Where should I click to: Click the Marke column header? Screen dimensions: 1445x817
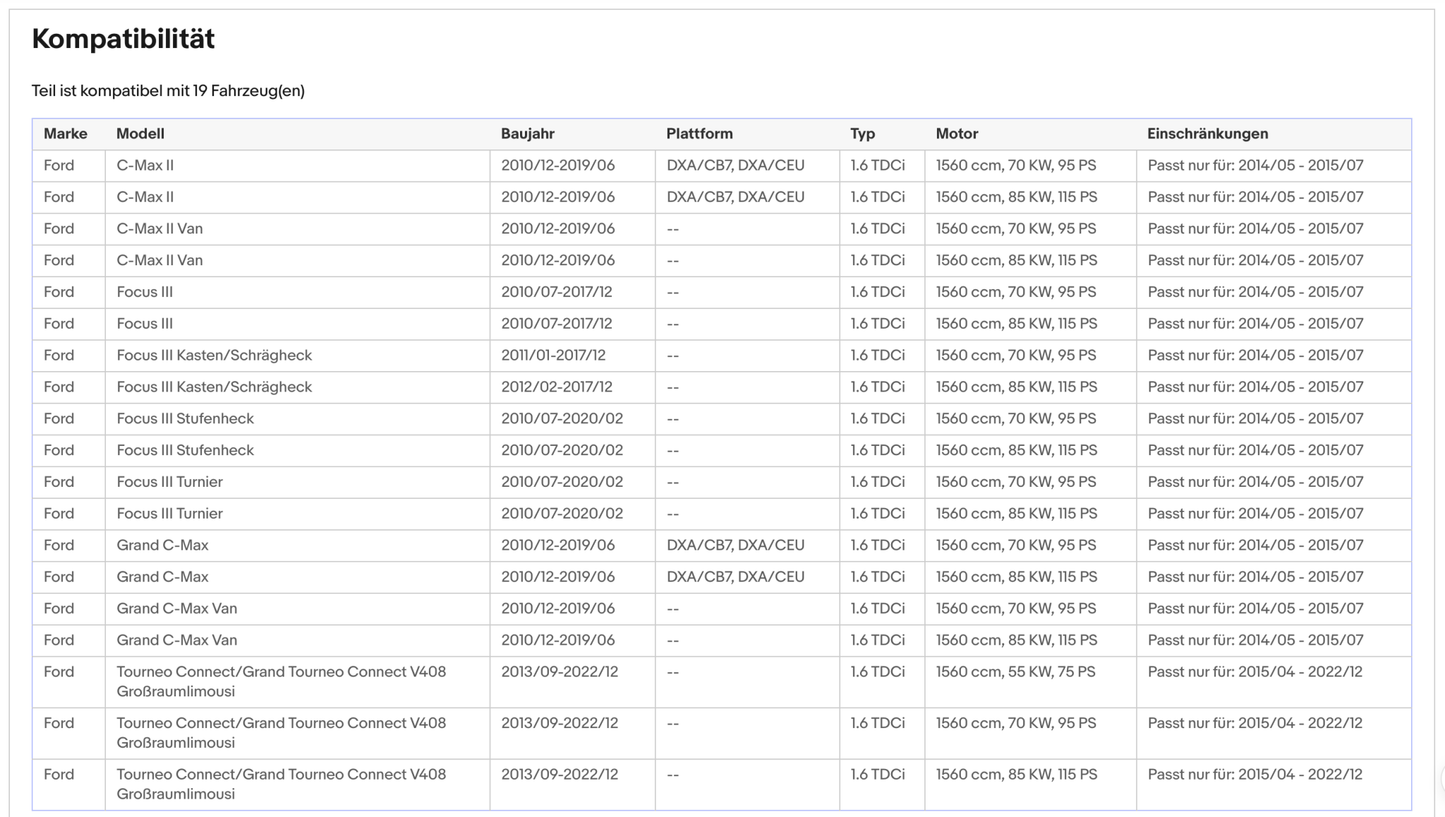pyautogui.click(x=65, y=134)
